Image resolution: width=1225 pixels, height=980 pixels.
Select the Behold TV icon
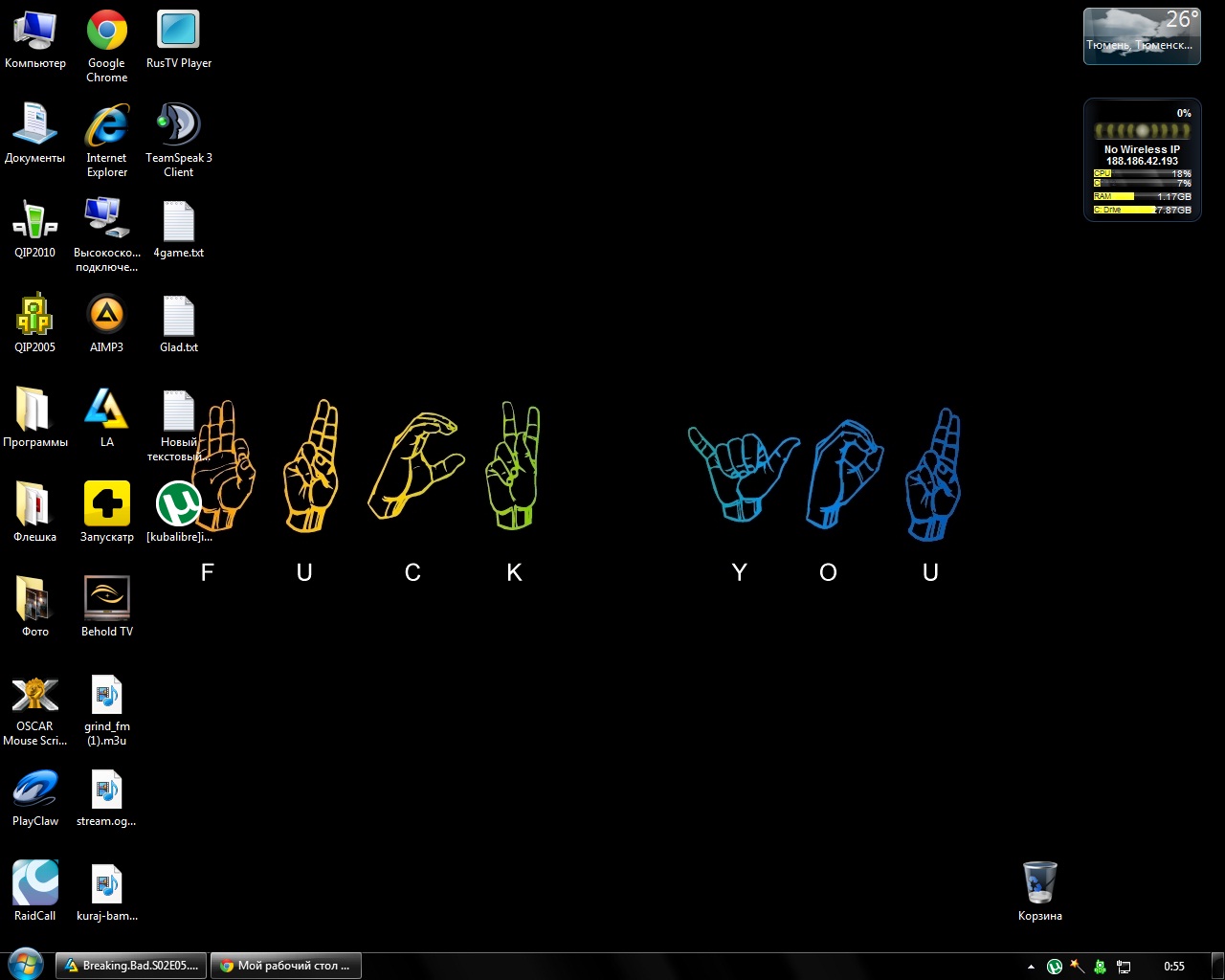(106, 599)
